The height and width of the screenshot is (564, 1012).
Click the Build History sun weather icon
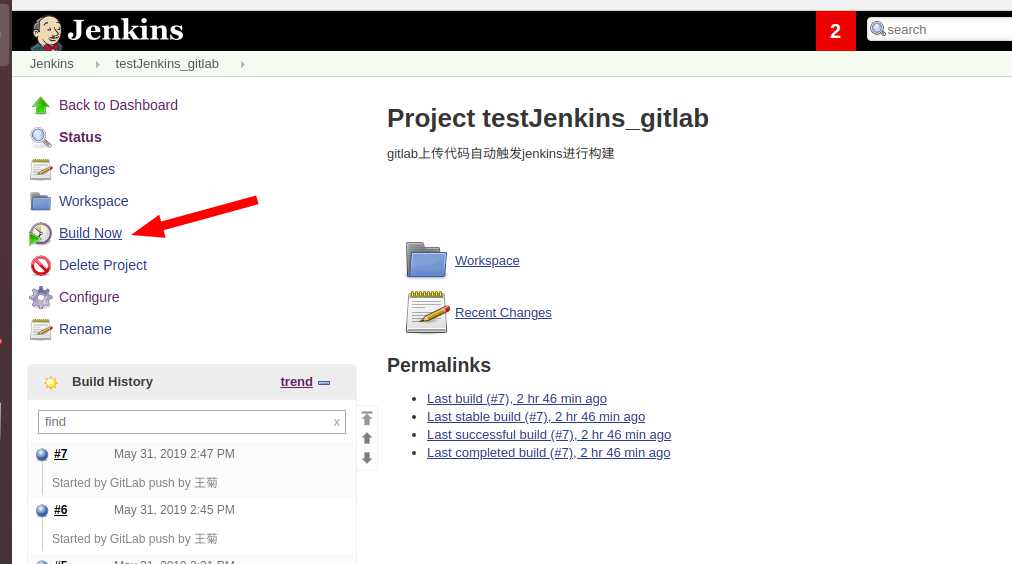click(x=50, y=382)
